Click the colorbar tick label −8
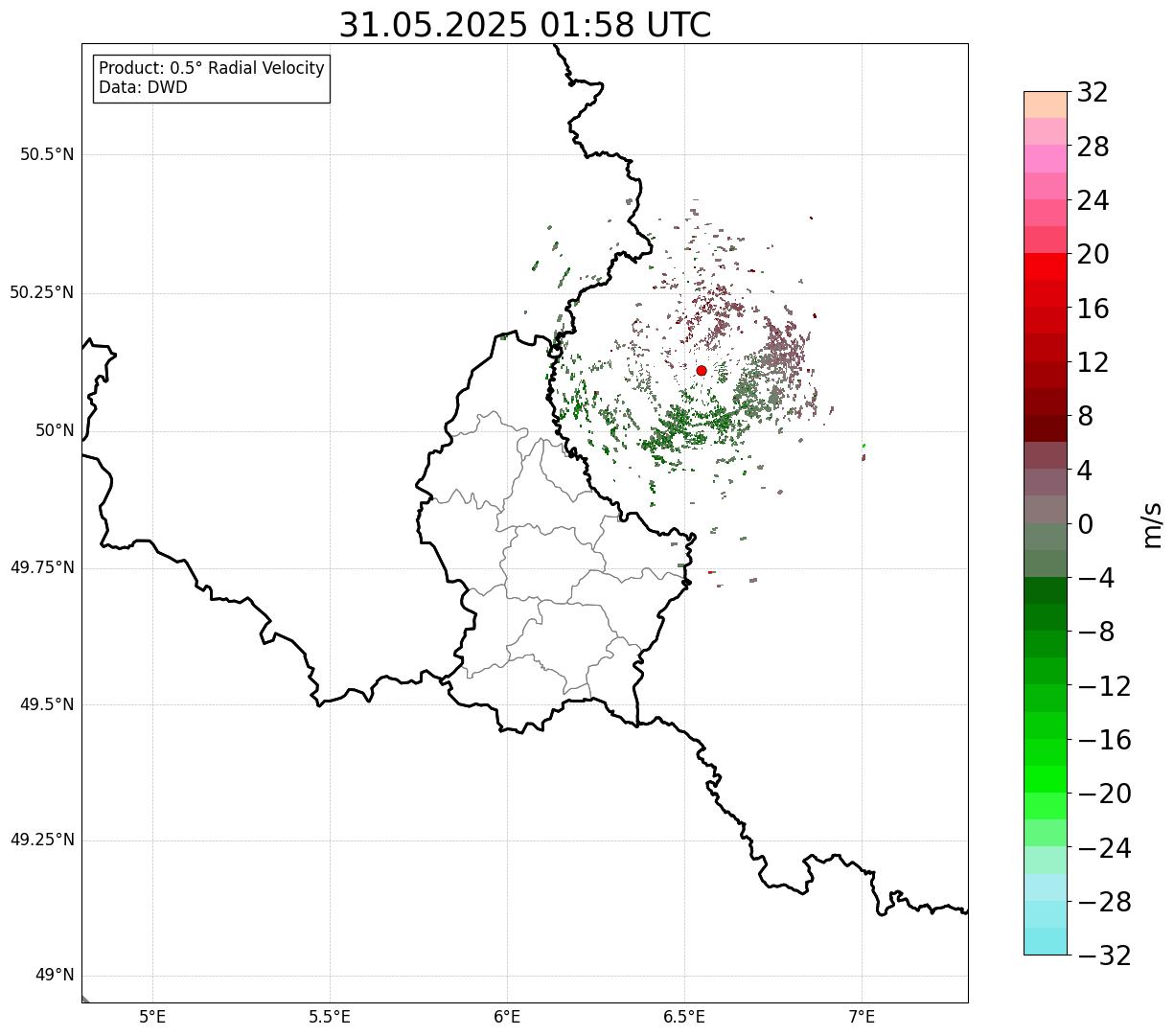 pyautogui.click(x=1095, y=633)
